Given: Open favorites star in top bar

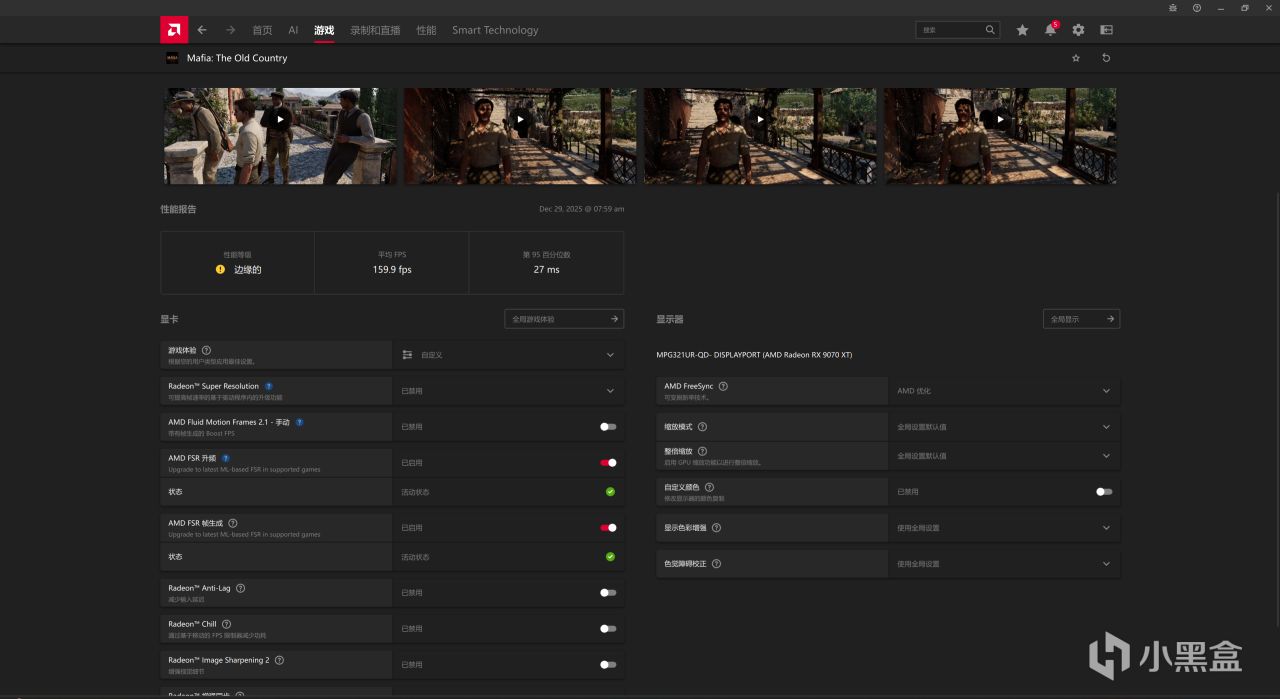Looking at the screenshot, I should [x=1022, y=30].
